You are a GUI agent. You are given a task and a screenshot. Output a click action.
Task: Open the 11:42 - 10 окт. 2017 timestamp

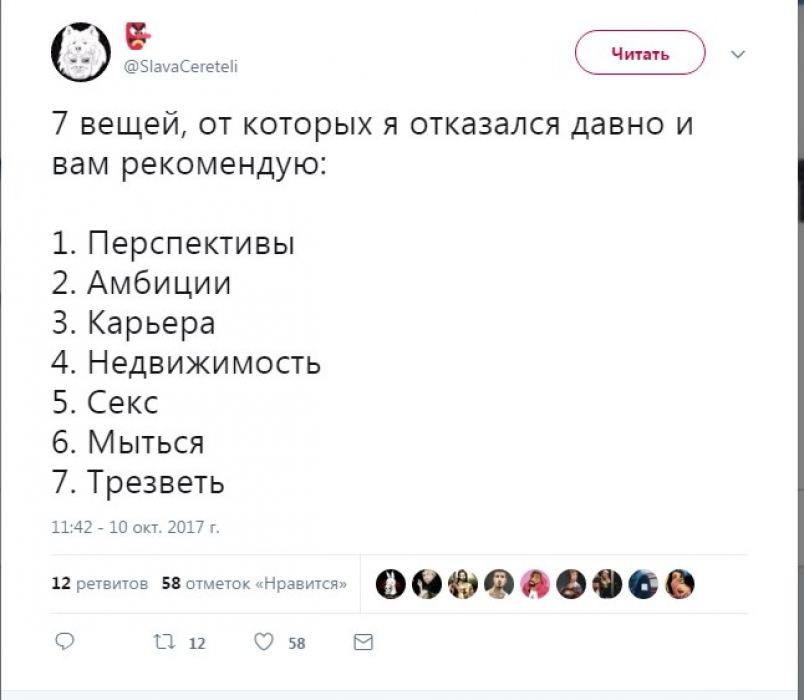pyautogui.click(x=135, y=524)
